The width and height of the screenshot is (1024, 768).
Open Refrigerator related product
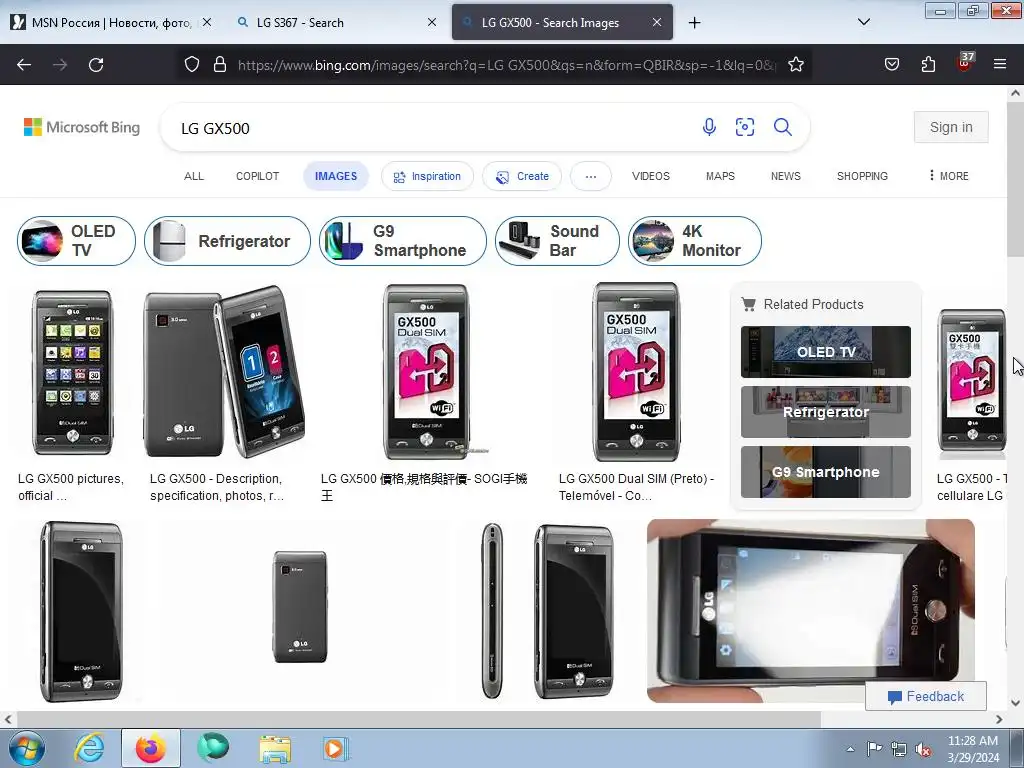click(825, 412)
